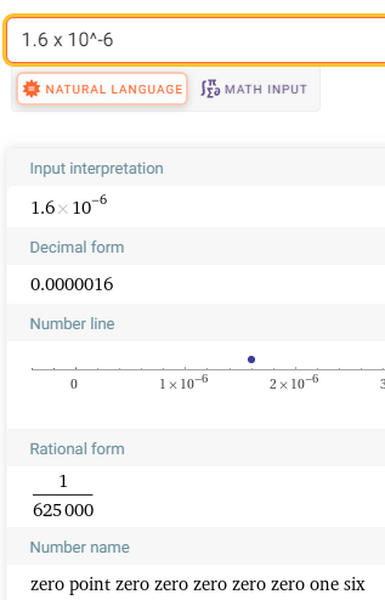Switch to Math Input mode
The height and width of the screenshot is (600, 385).
pyautogui.click(x=254, y=89)
